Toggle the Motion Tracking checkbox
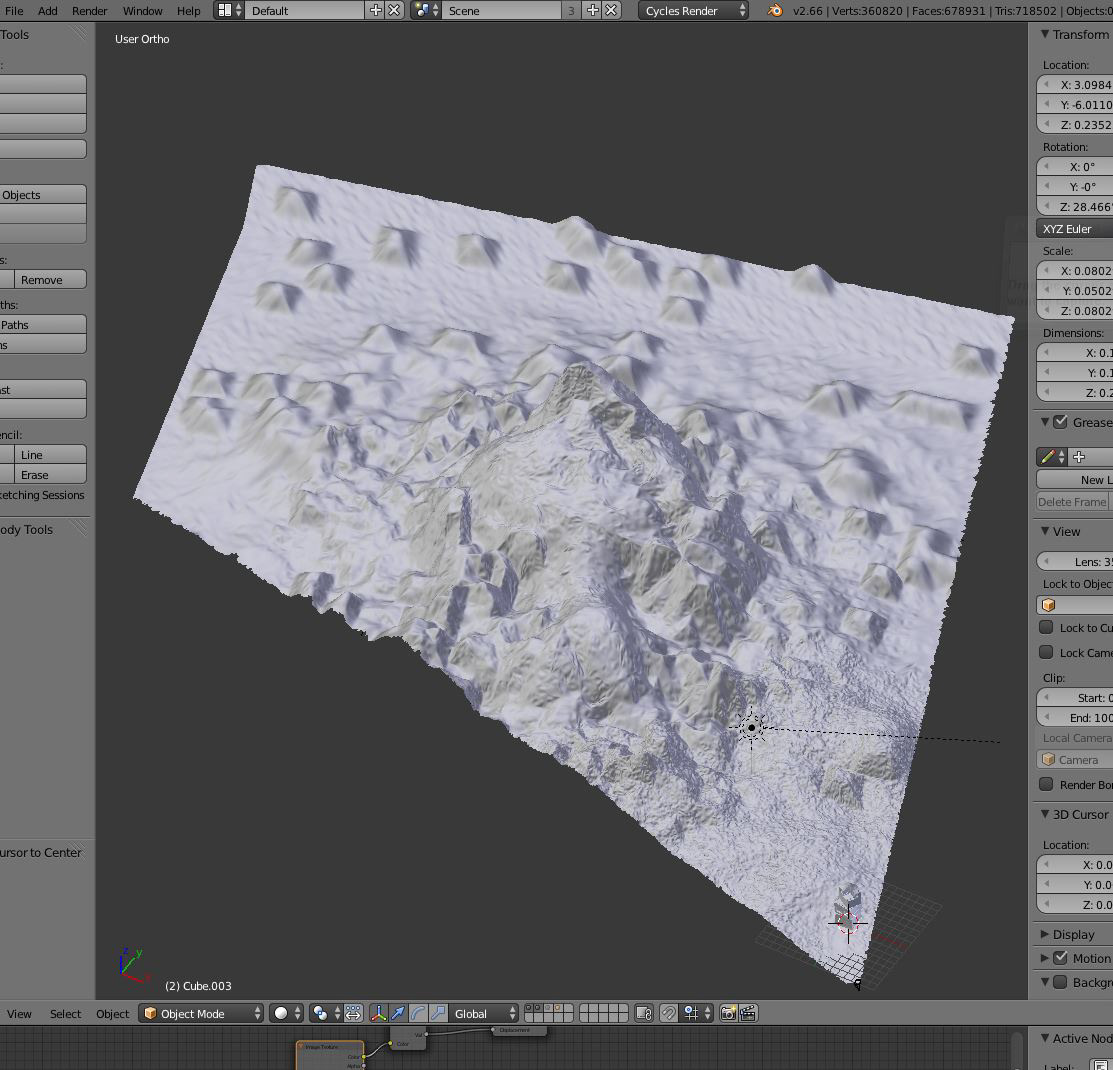The height and width of the screenshot is (1070, 1113). click(1060, 958)
